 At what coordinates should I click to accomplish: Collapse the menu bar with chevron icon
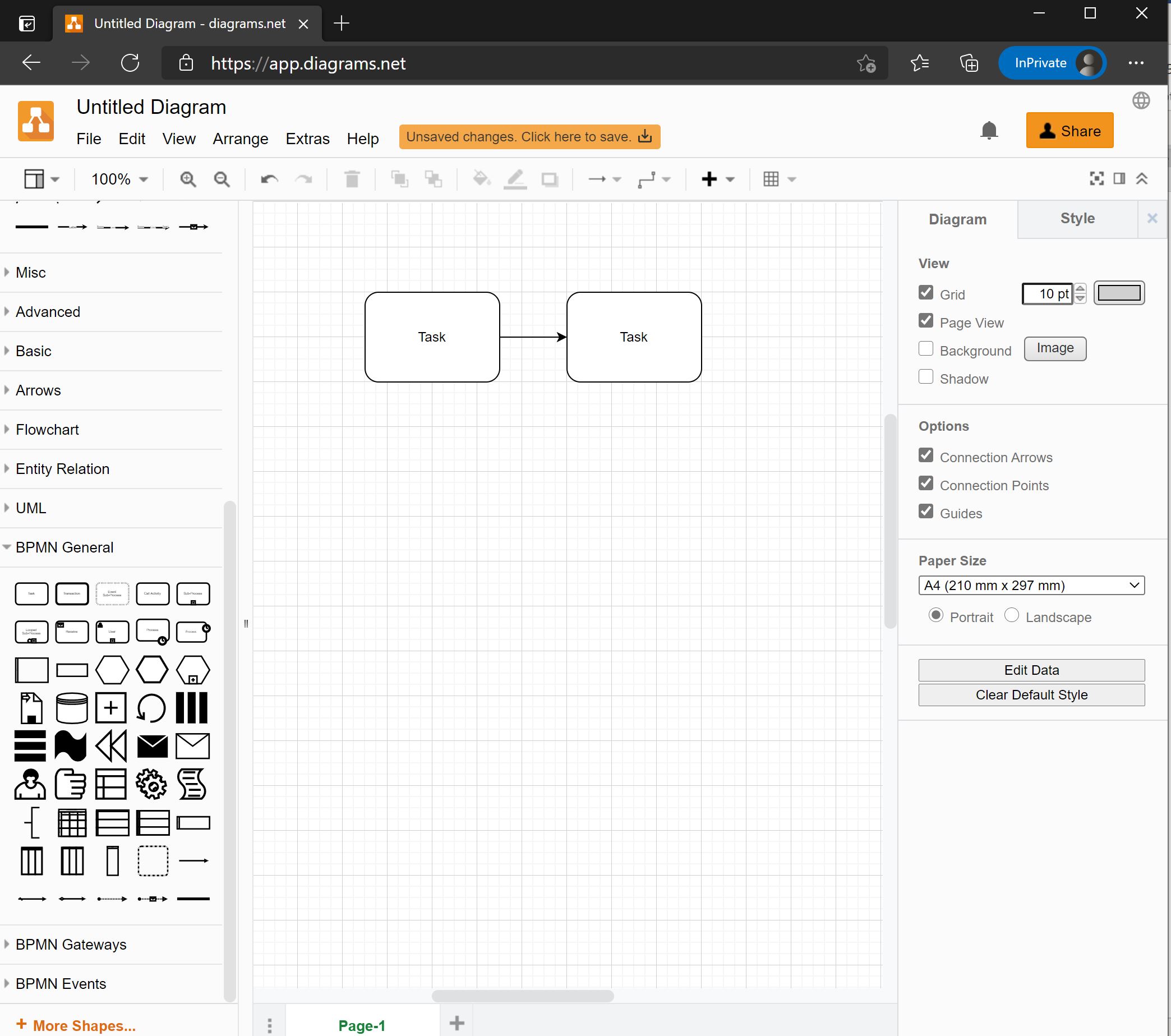tap(1142, 179)
